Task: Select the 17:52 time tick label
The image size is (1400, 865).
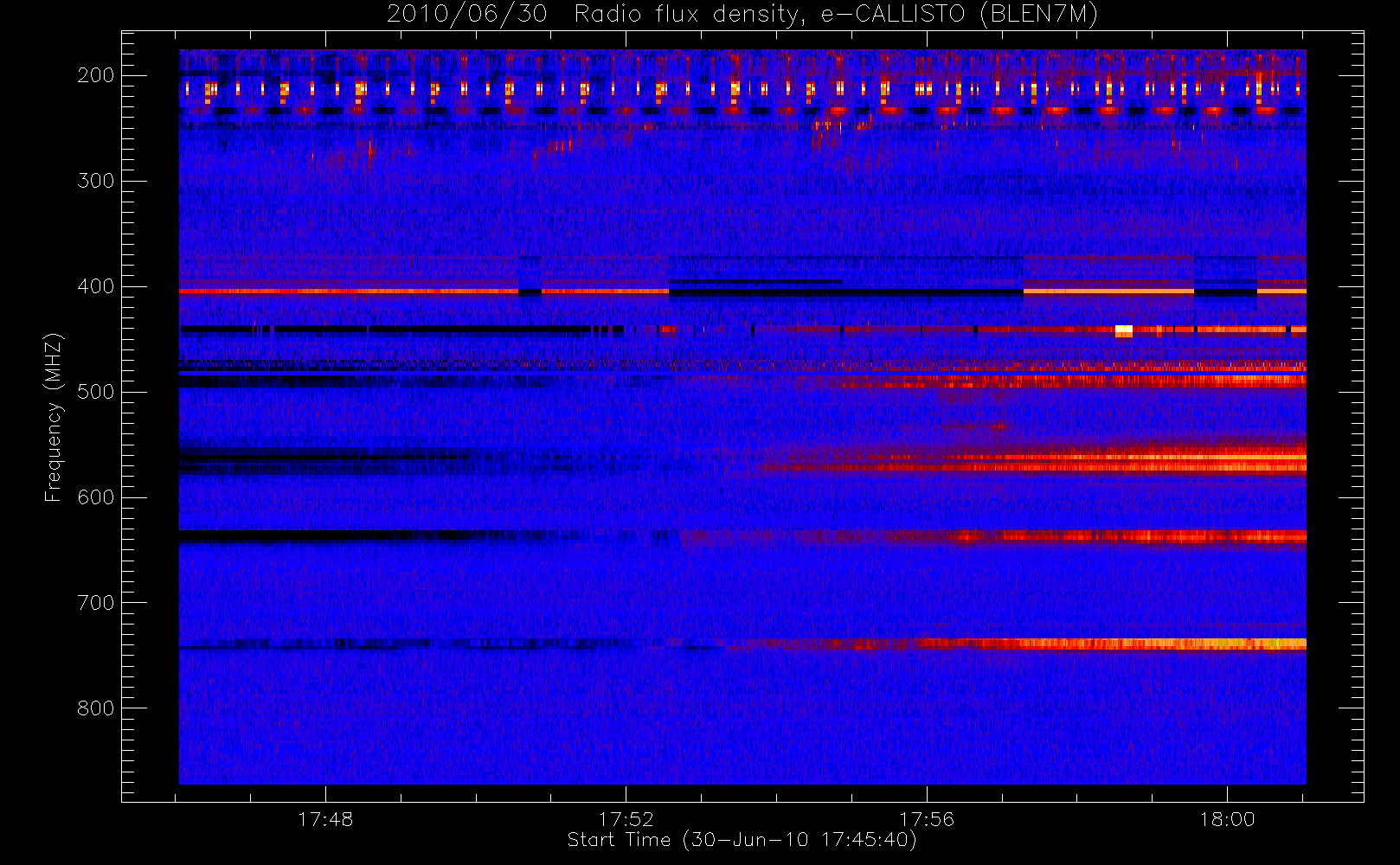Action: point(626,819)
